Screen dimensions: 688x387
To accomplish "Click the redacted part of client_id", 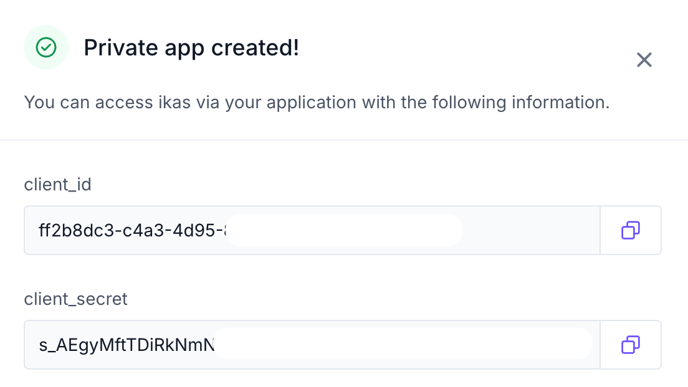I will (x=344, y=230).
